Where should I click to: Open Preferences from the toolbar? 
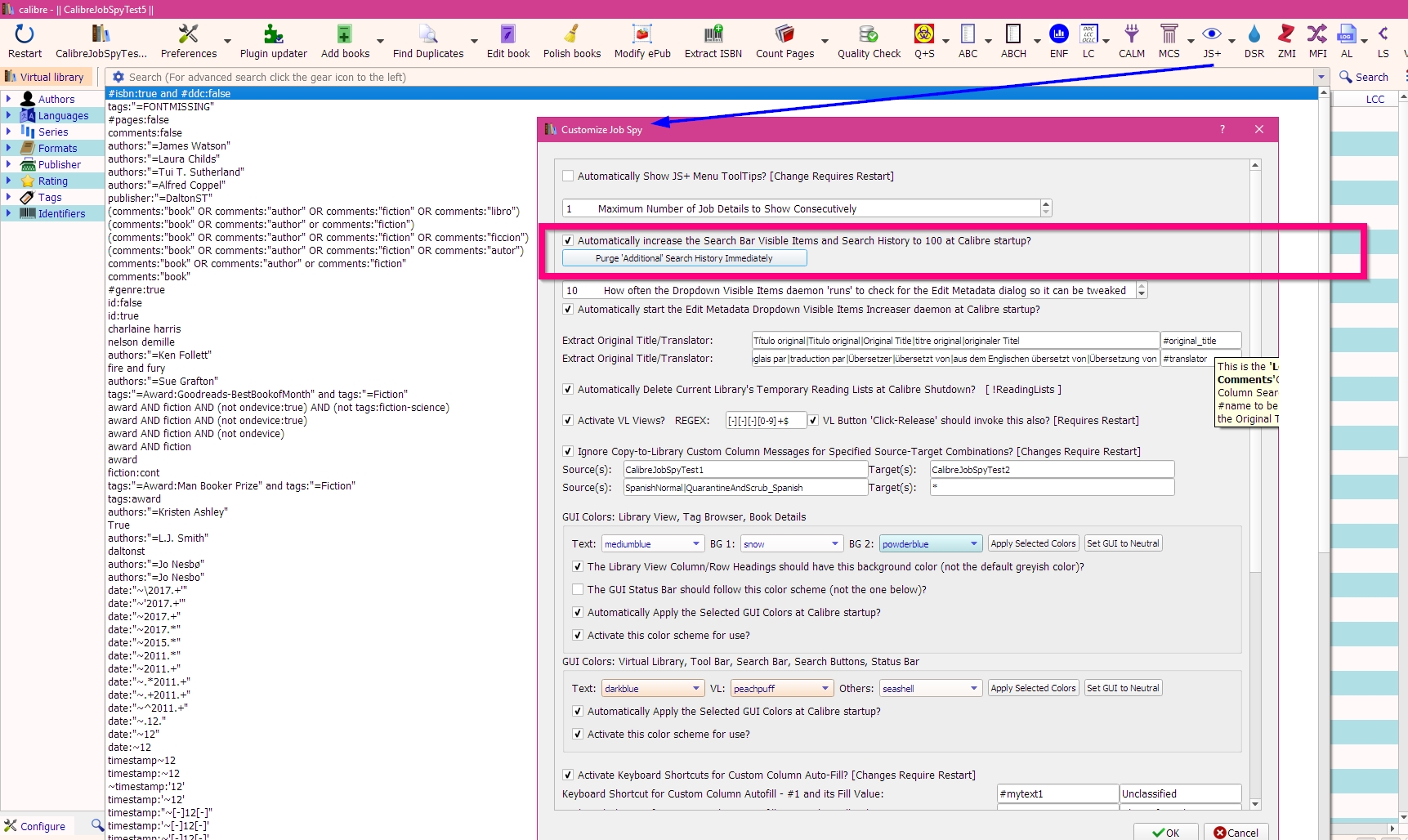(x=188, y=34)
